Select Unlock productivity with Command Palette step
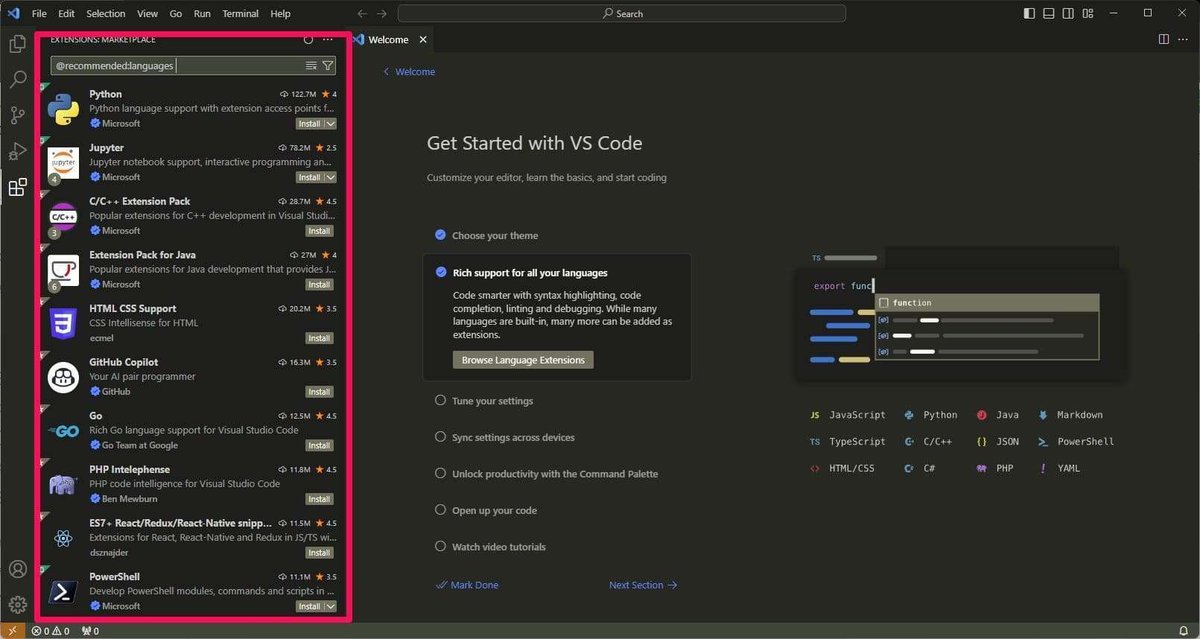 [x=546, y=474]
